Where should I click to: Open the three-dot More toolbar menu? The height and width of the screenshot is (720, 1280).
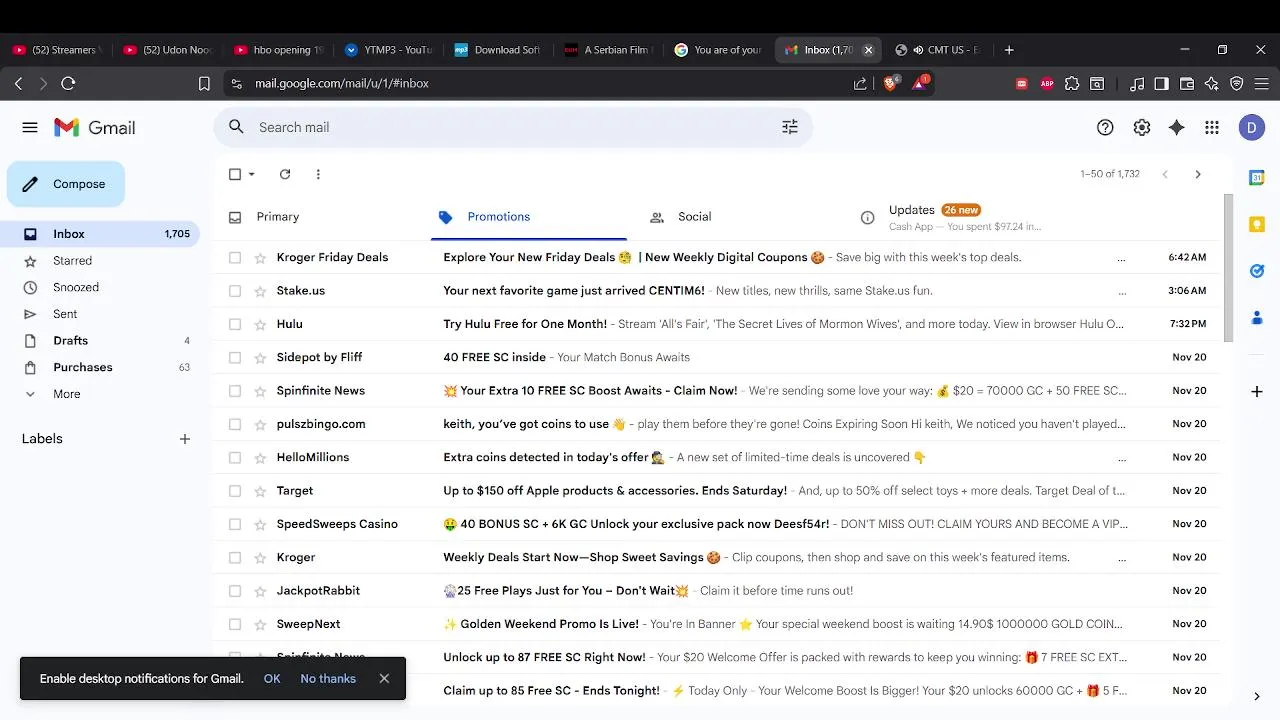click(x=318, y=174)
